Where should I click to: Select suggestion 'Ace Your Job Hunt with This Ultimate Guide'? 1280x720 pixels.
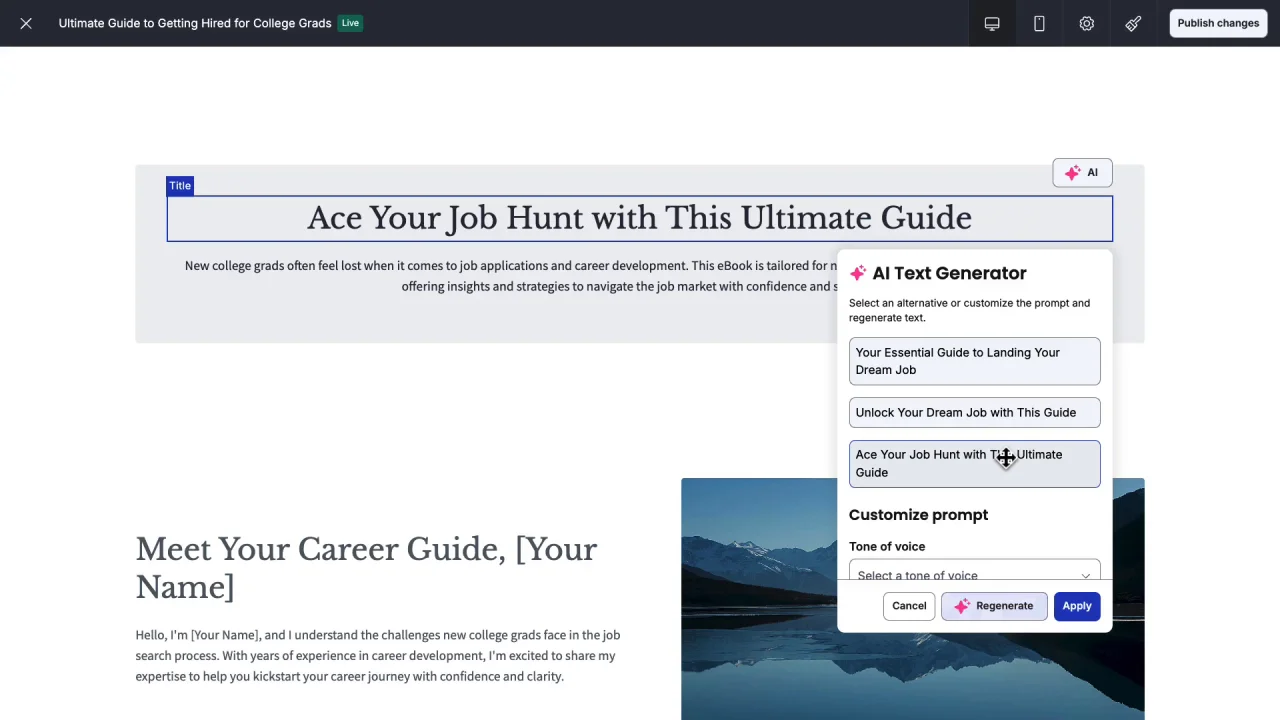pos(974,463)
